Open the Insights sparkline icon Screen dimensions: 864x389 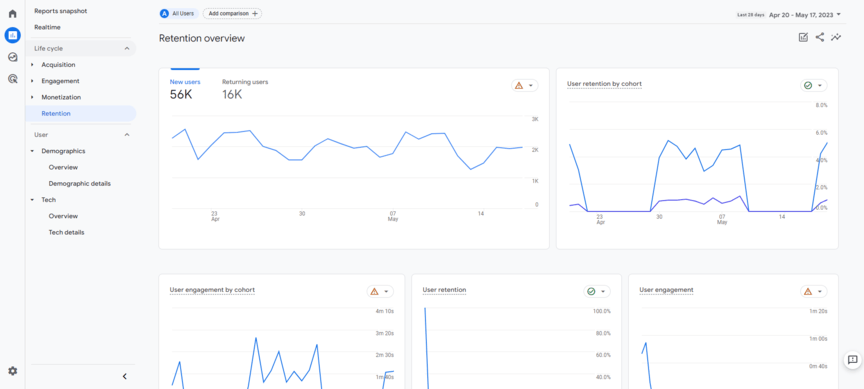(x=836, y=37)
